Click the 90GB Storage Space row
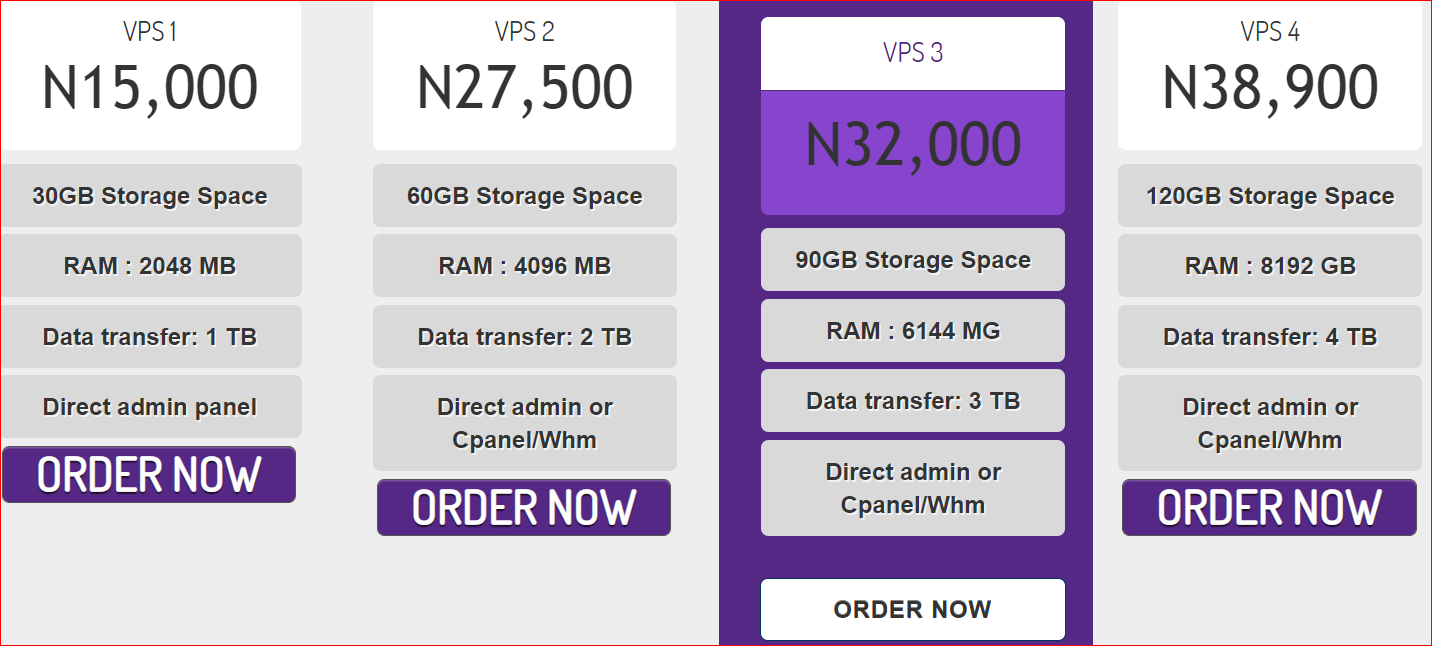 [913, 260]
